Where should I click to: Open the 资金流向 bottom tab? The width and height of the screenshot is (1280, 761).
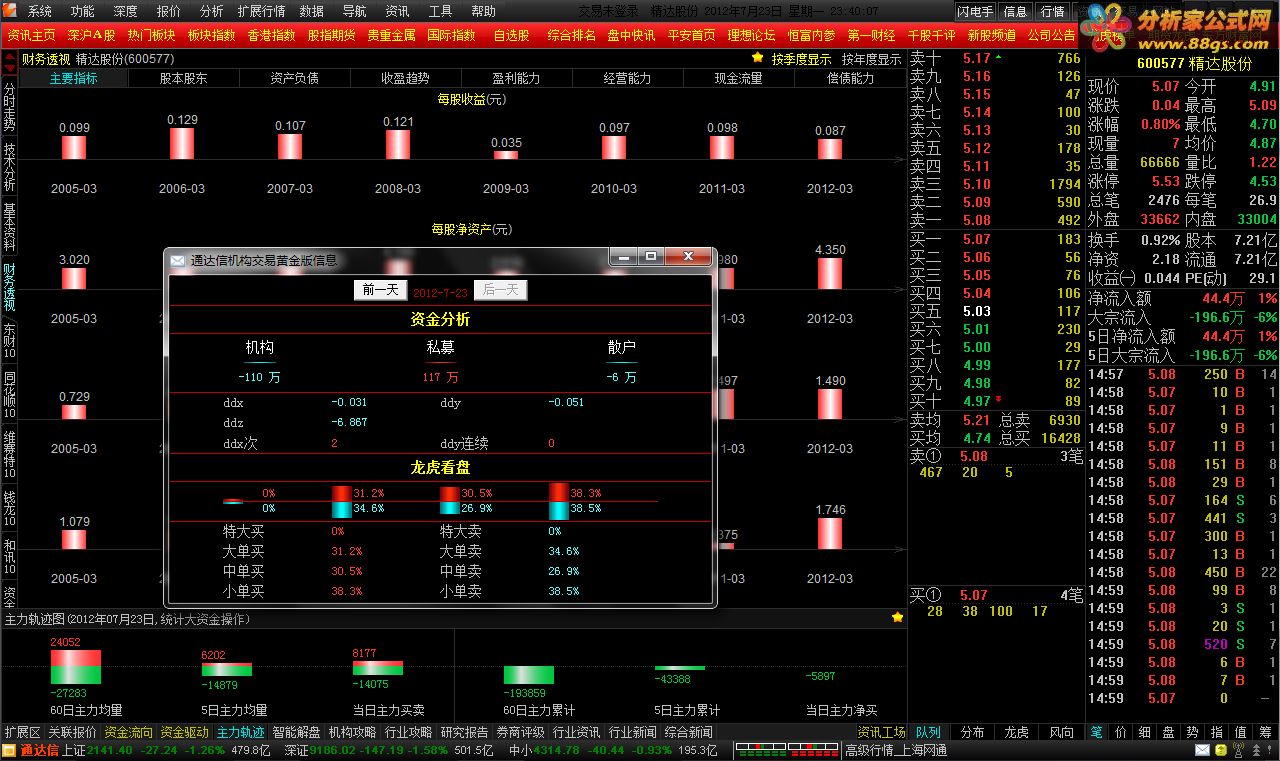(129, 732)
